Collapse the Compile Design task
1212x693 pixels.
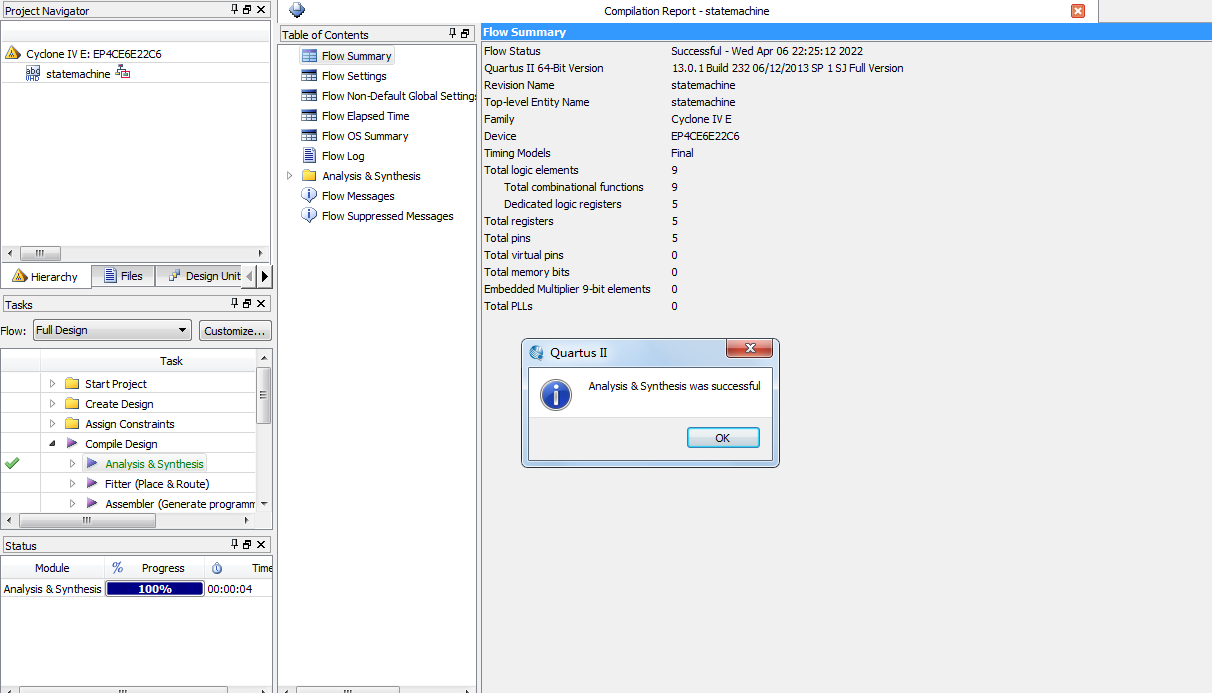tap(53, 444)
